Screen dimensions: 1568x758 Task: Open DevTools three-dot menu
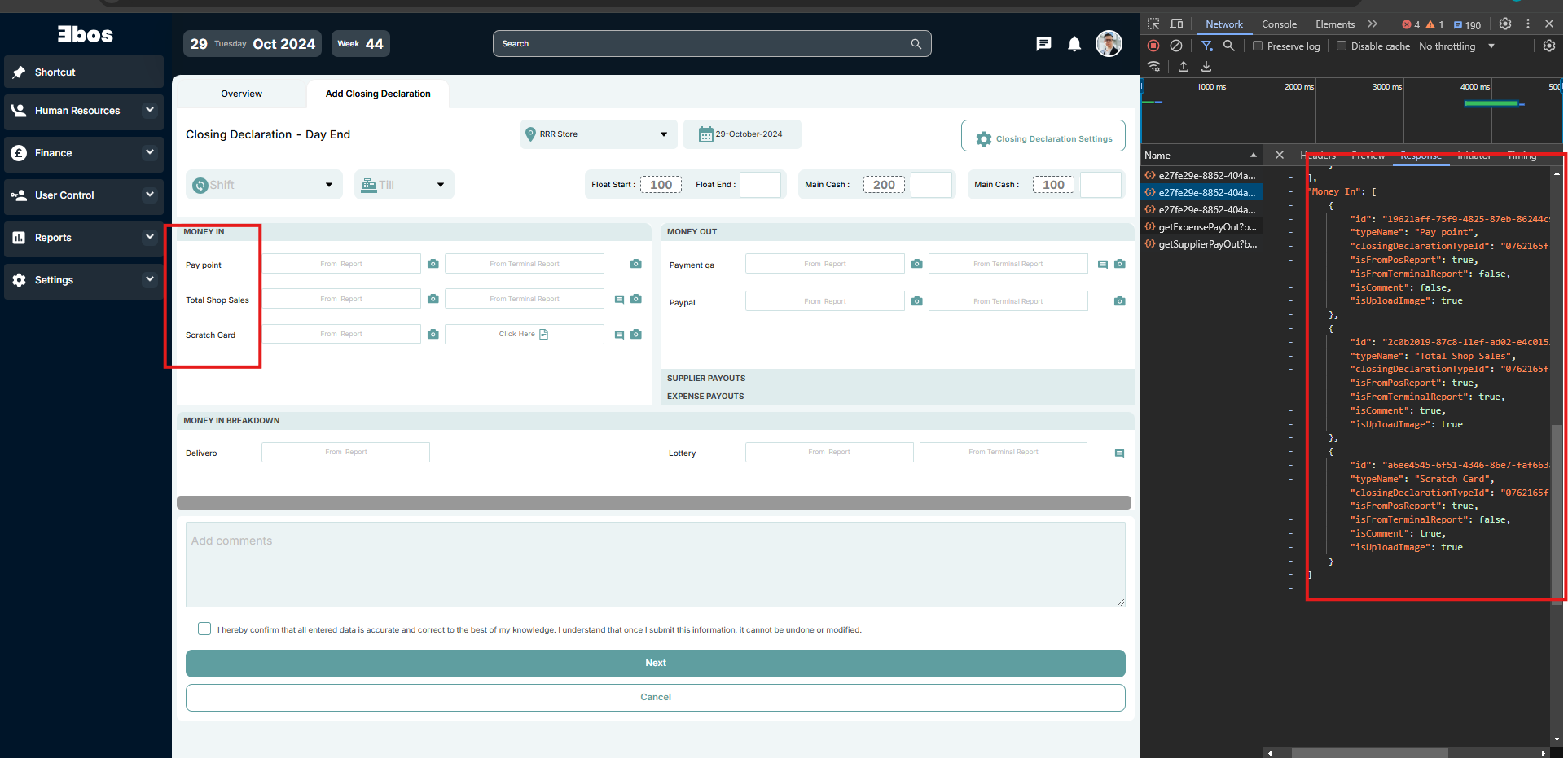[x=1528, y=24]
